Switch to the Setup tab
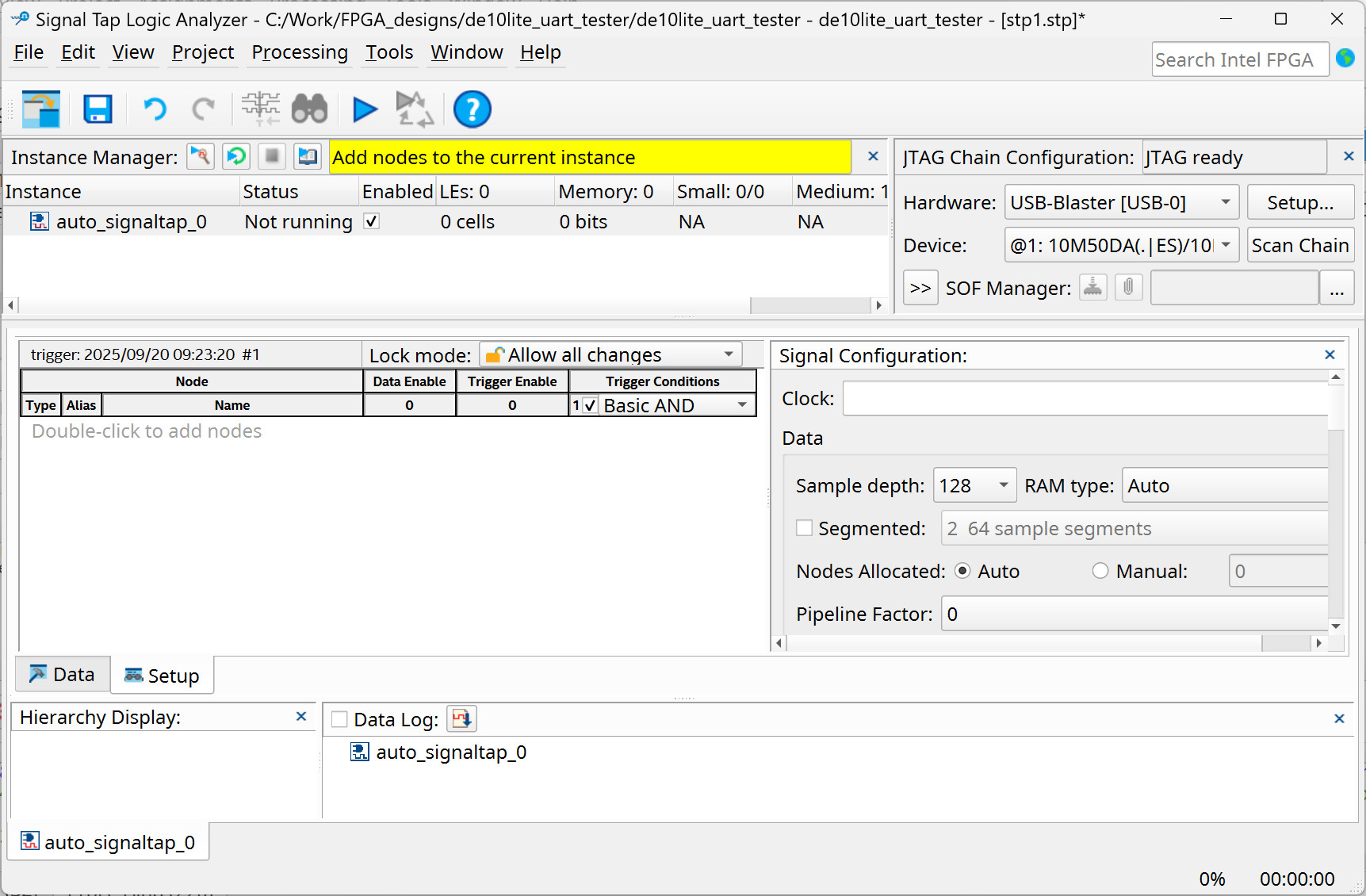The height and width of the screenshot is (896, 1366). click(163, 676)
